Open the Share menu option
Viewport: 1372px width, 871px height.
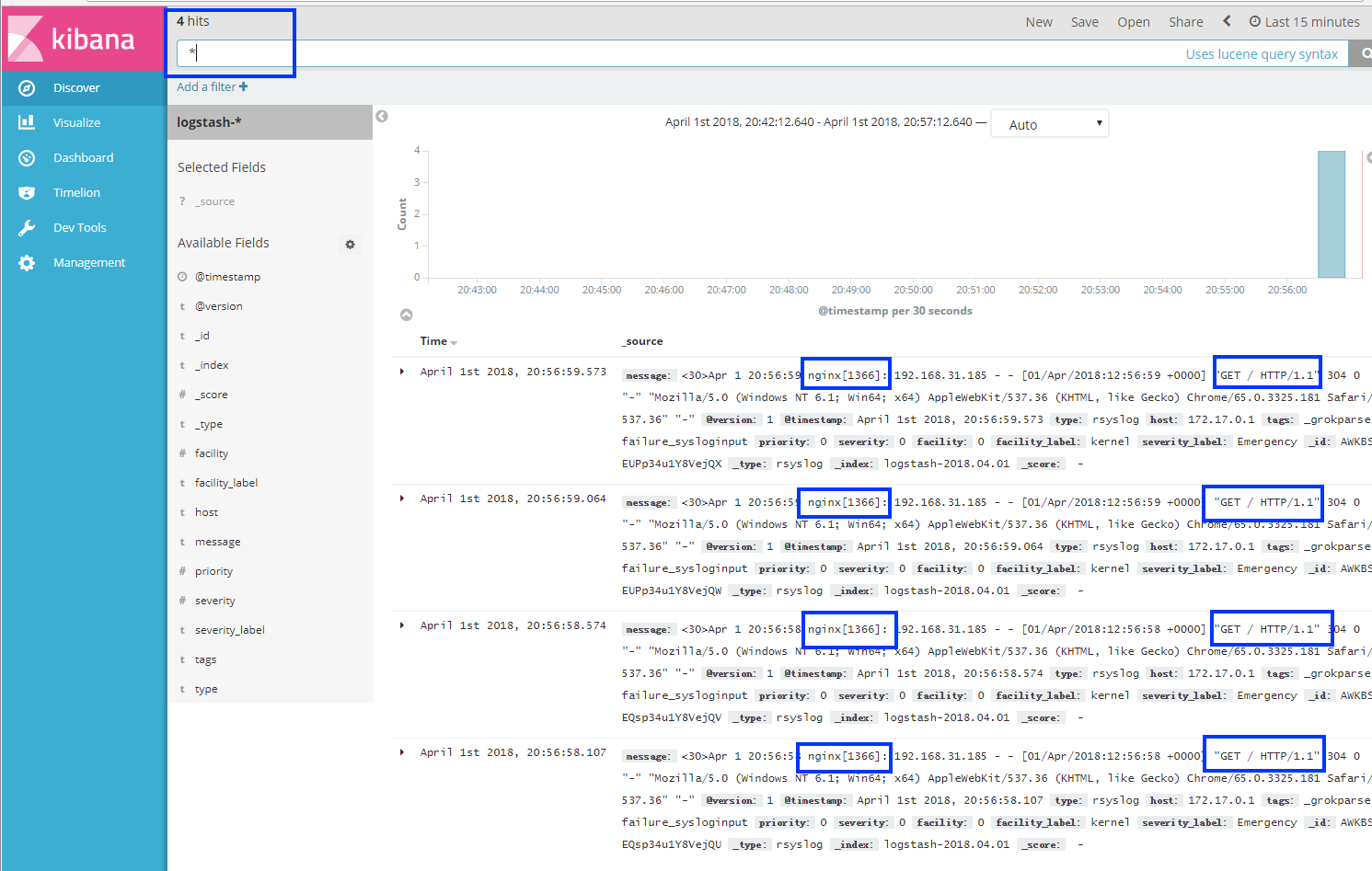[1185, 22]
